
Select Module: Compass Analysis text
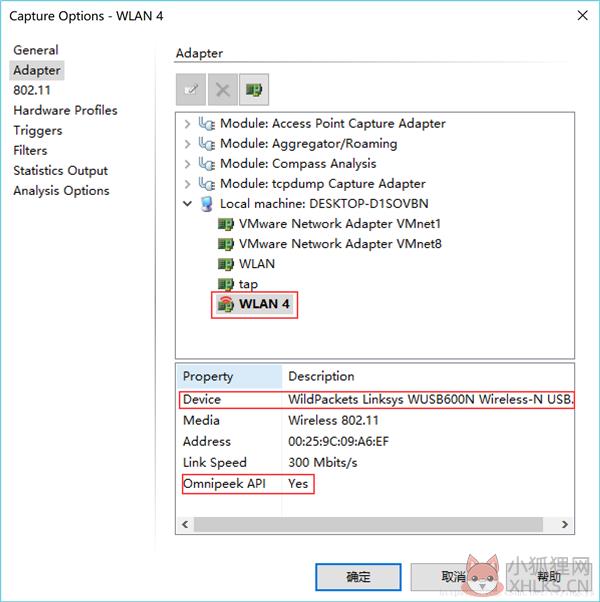(x=298, y=164)
